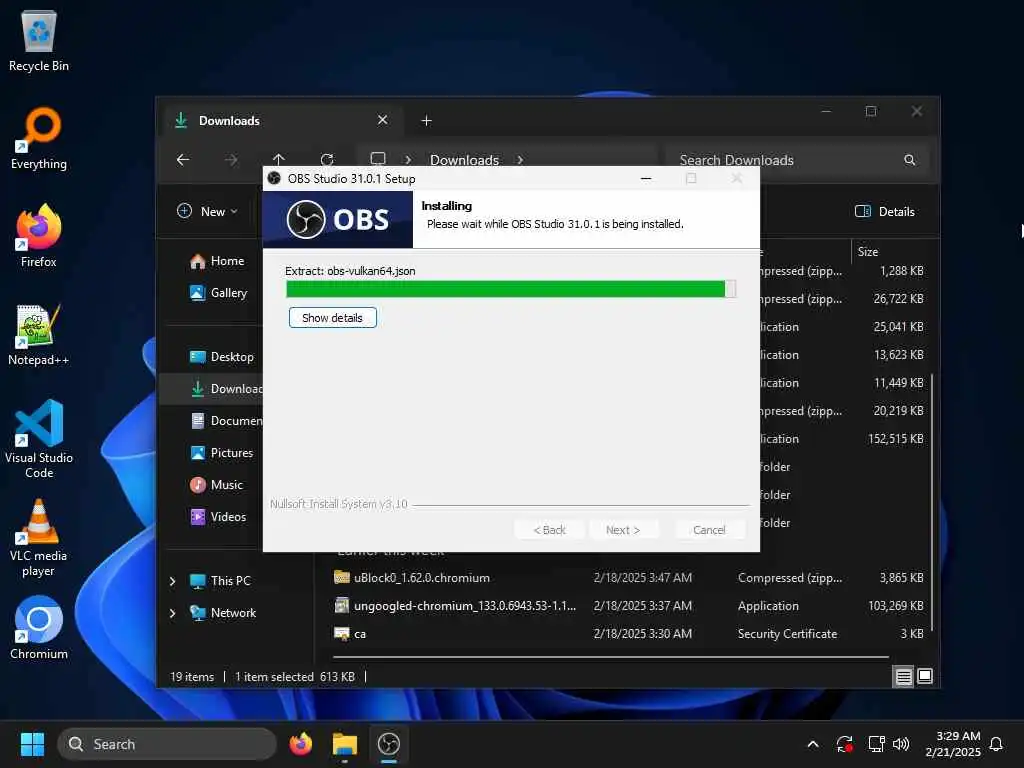Click the Back button in OBS Setup
The height and width of the screenshot is (768, 1024).
click(x=549, y=530)
